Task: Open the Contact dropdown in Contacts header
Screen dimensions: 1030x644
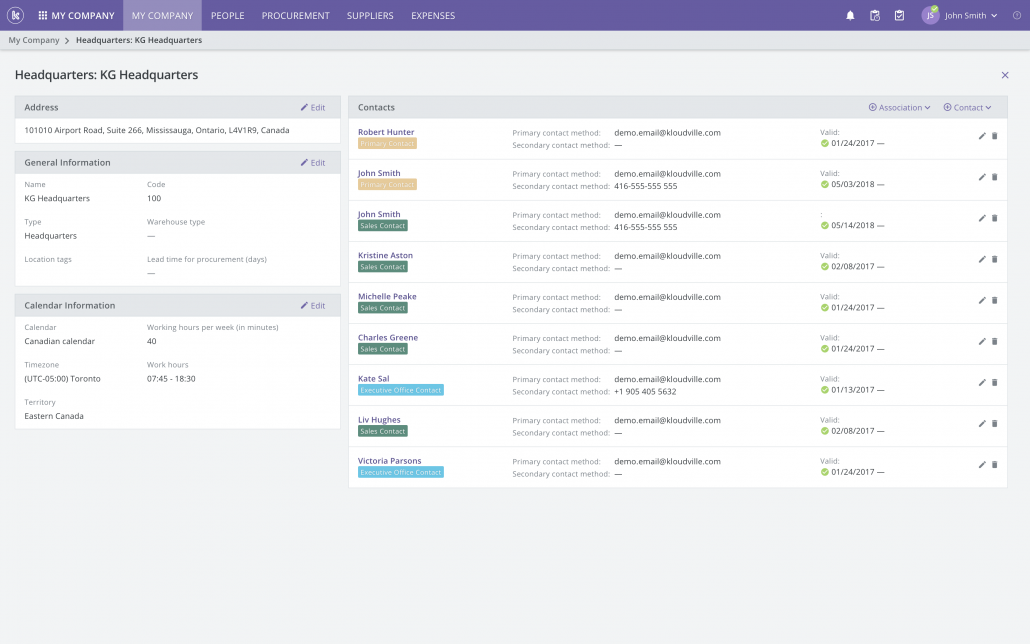Action: [x=967, y=107]
